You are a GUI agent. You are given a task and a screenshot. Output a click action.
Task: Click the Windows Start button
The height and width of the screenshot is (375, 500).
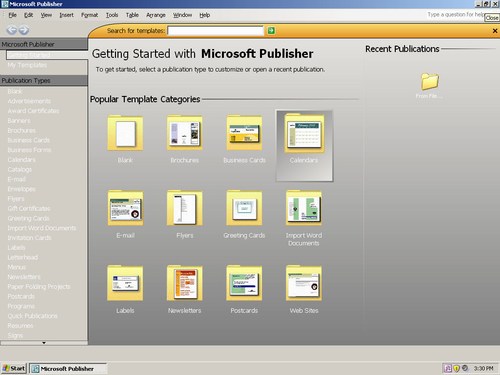pos(14,368)
